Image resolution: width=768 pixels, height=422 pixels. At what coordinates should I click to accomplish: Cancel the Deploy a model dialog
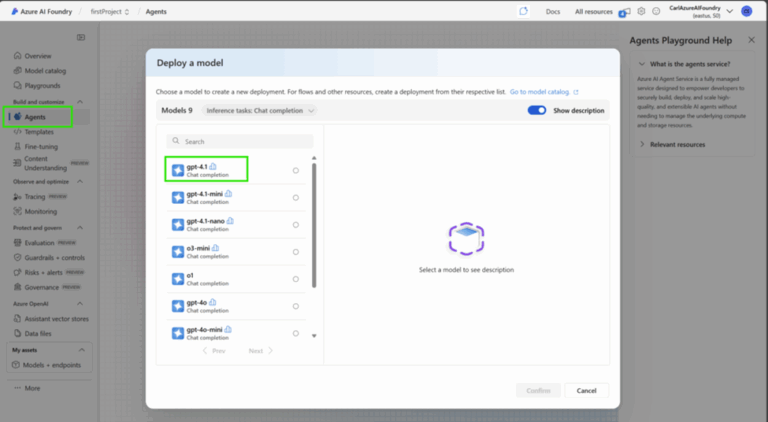coord(586,391)
